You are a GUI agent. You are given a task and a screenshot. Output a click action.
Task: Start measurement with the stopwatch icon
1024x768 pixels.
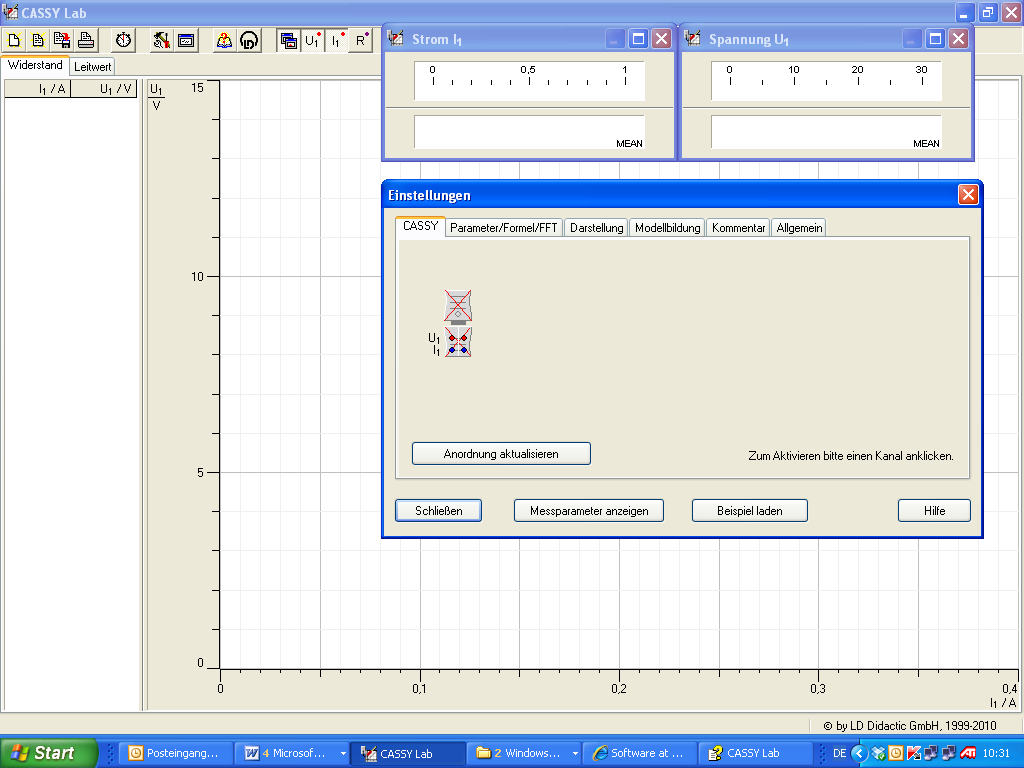(x=123, y=41)
